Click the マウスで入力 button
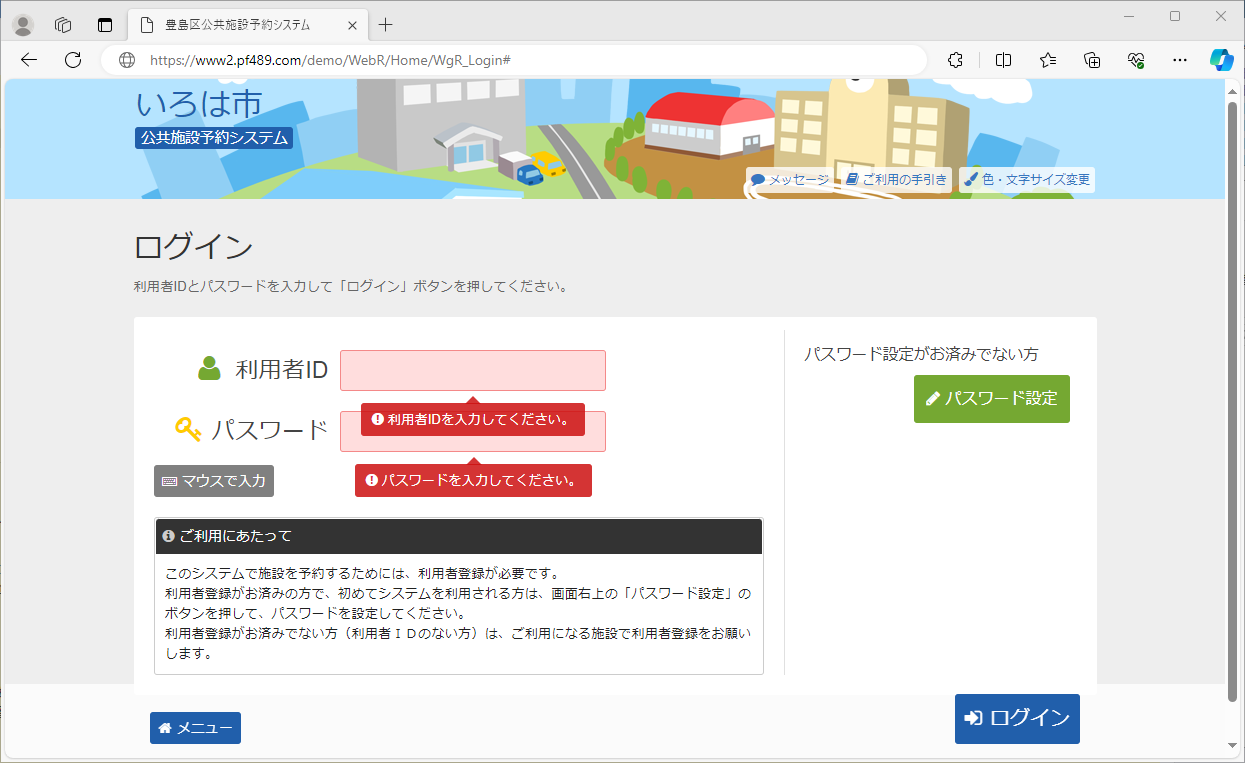This screenshot has width=1245, height=763. click(214, 481)
